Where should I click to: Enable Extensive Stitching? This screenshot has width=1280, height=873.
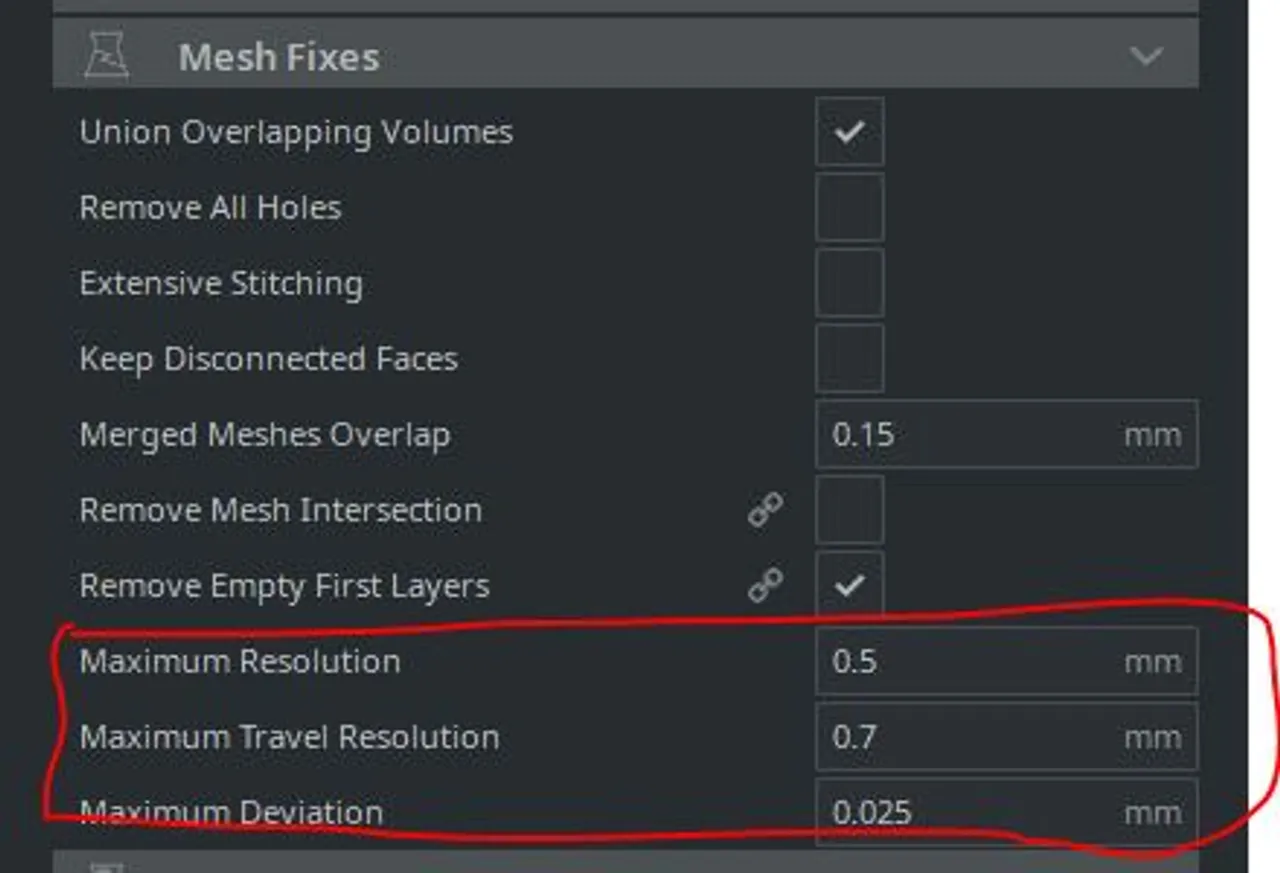pos(849,283)
